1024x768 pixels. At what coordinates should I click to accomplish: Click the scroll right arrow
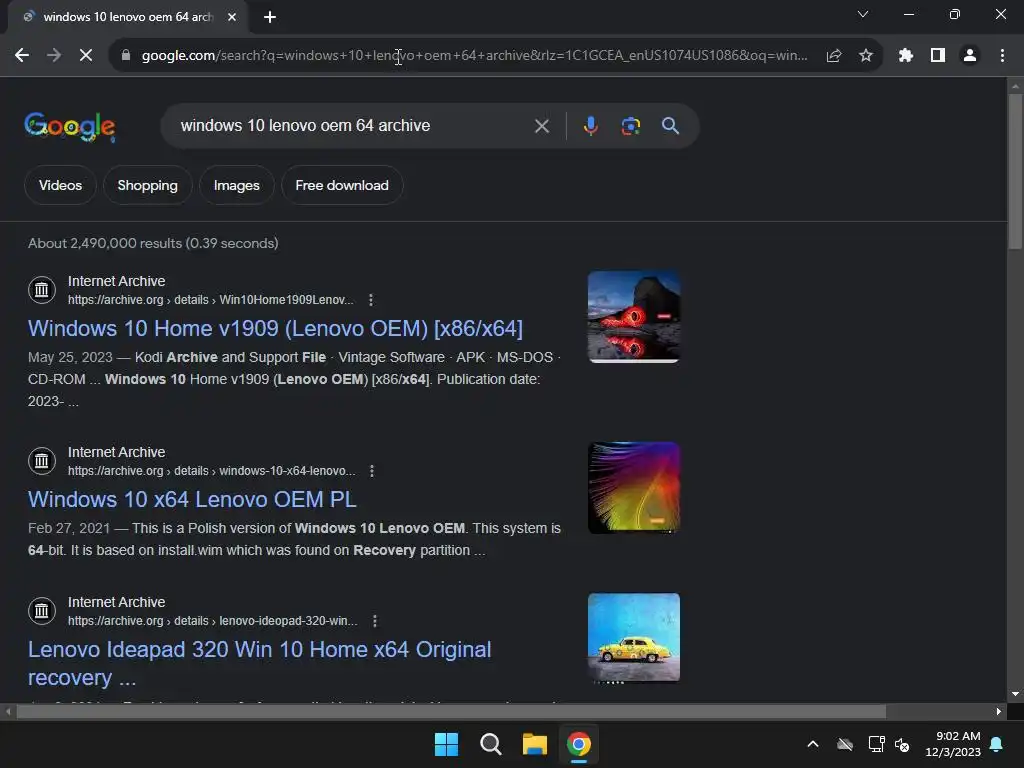pos(999,711)
